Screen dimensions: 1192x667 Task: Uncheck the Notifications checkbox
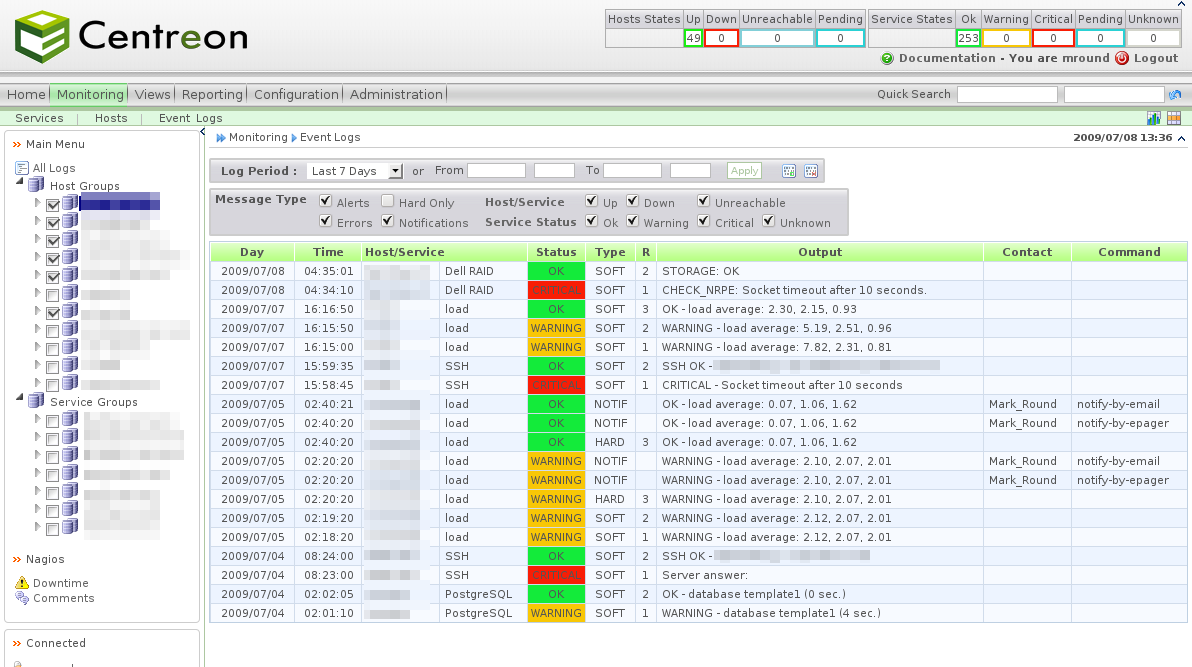388,222
